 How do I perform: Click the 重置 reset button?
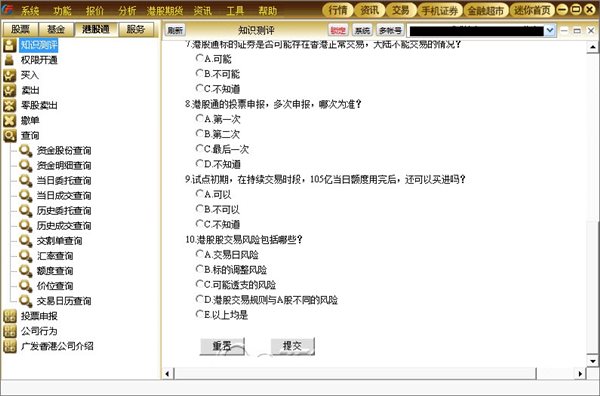[x=222, y=346]
